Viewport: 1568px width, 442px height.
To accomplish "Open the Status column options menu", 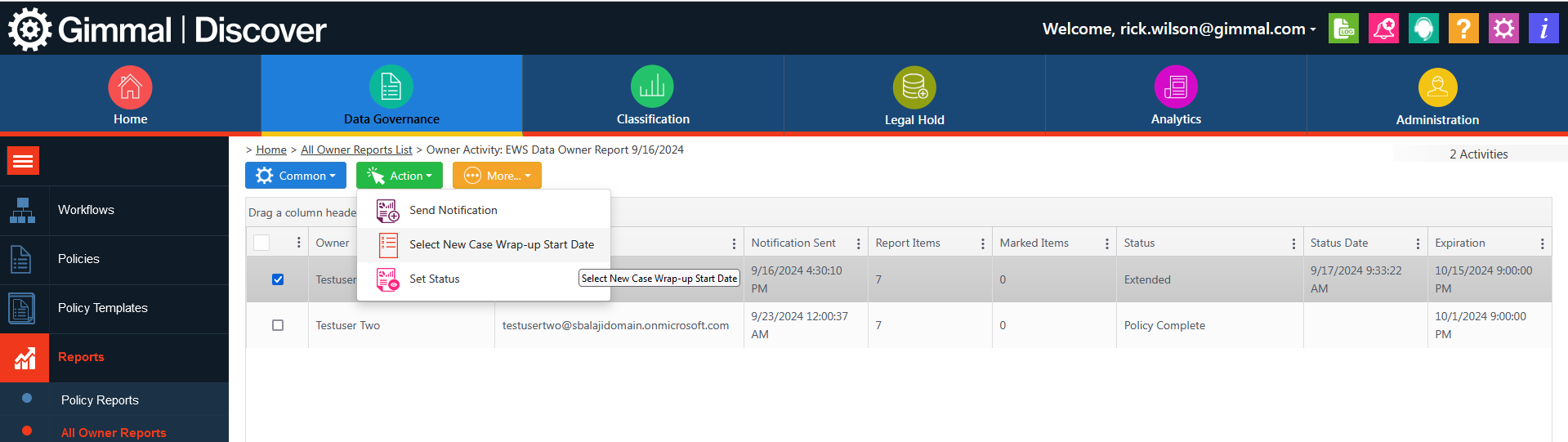I will tap(1293, 243).
